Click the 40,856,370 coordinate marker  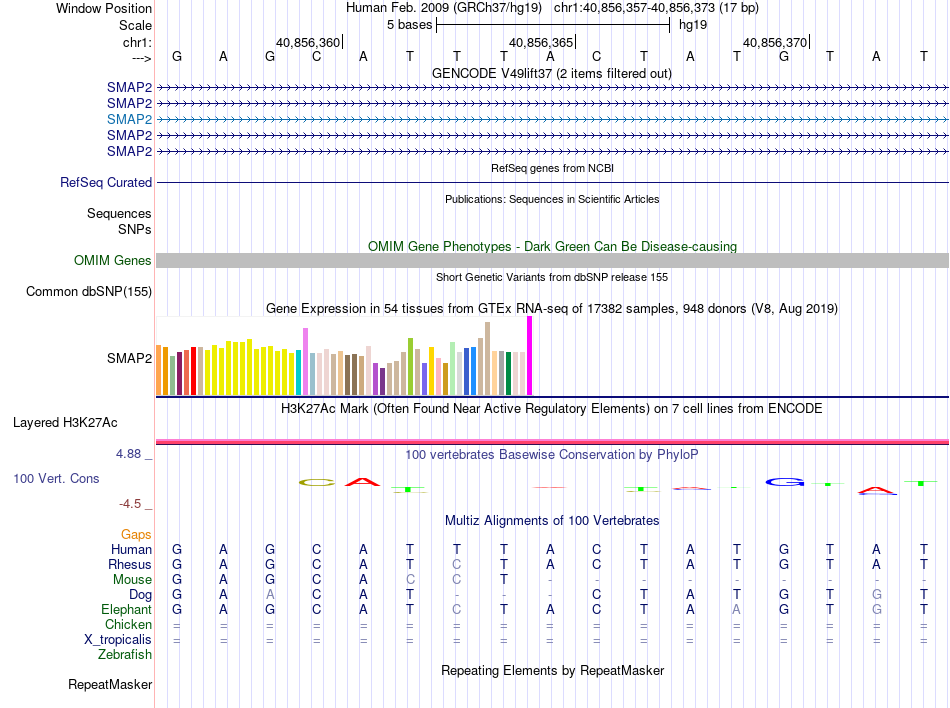(x=775, y=42)
